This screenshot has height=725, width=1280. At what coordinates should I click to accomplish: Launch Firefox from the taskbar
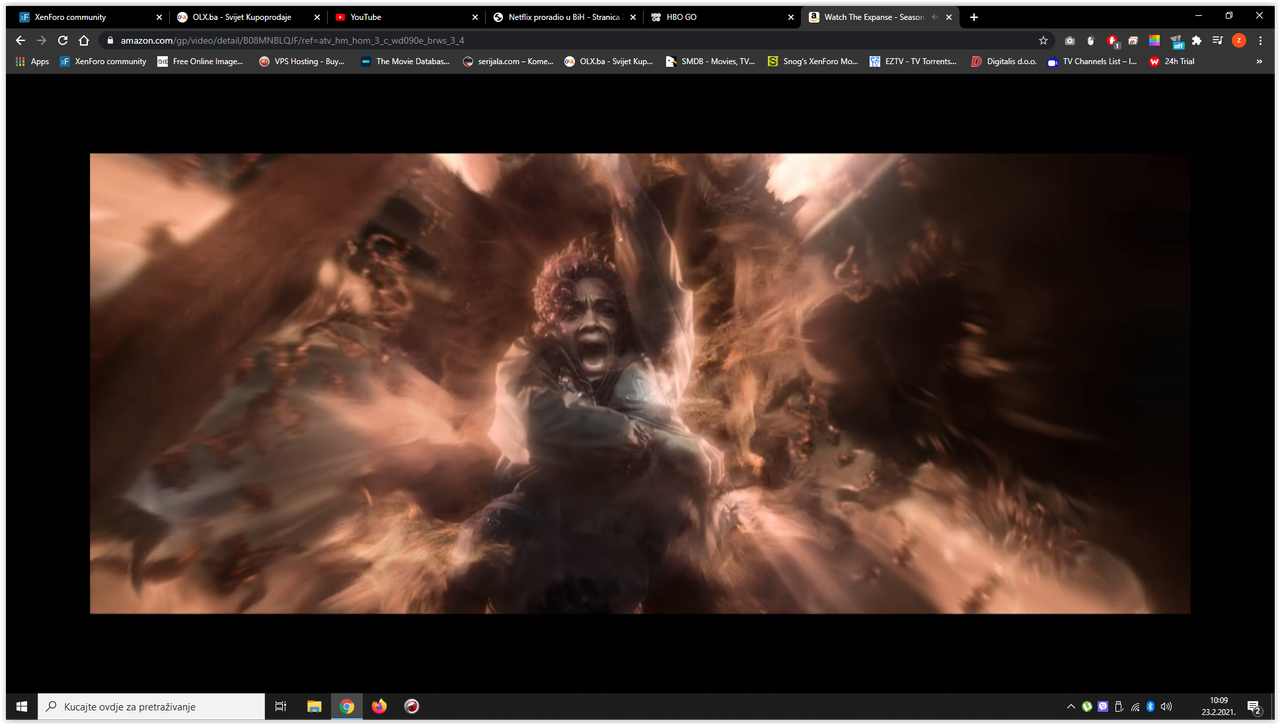(379, 706)
